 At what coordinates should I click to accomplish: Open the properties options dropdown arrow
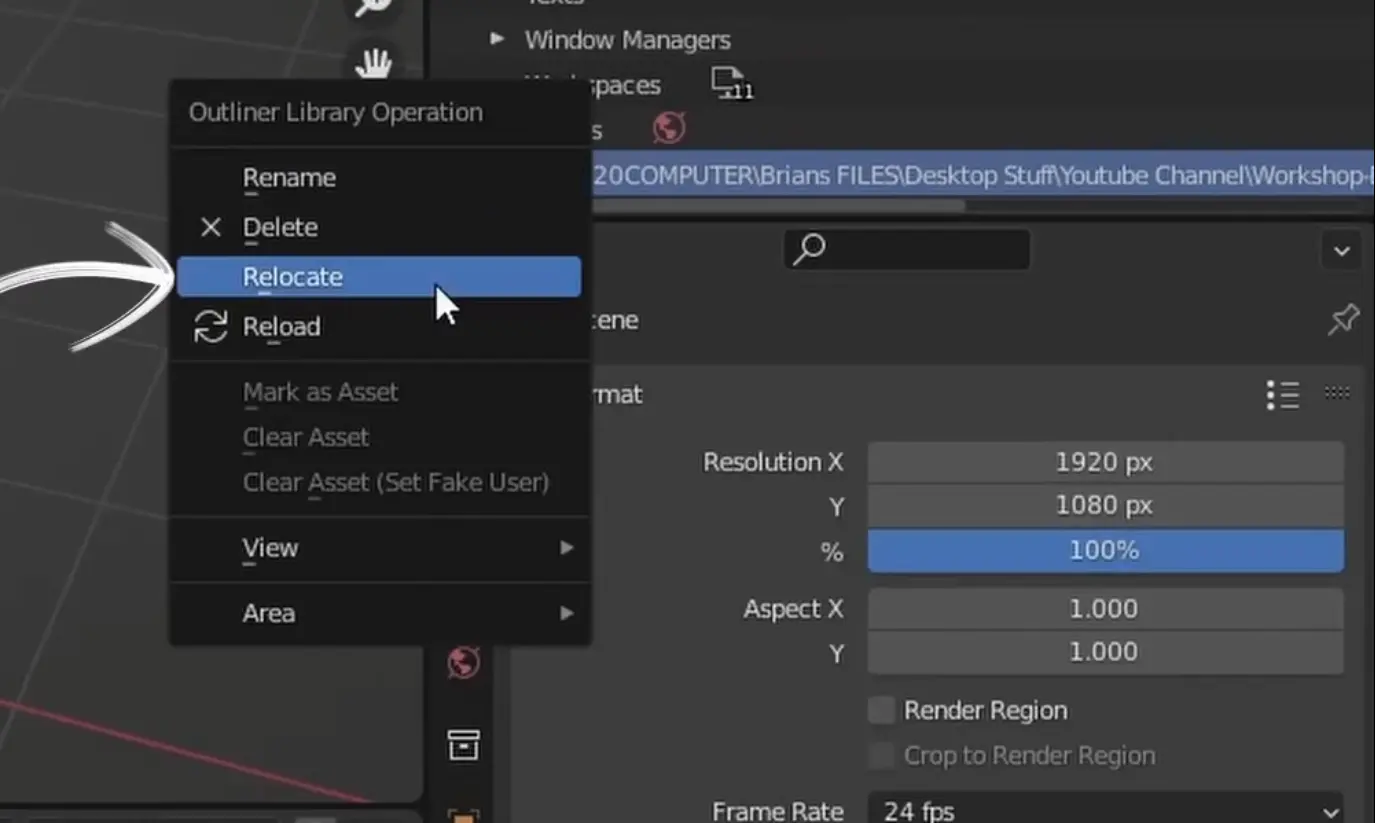pos(1341,250)
